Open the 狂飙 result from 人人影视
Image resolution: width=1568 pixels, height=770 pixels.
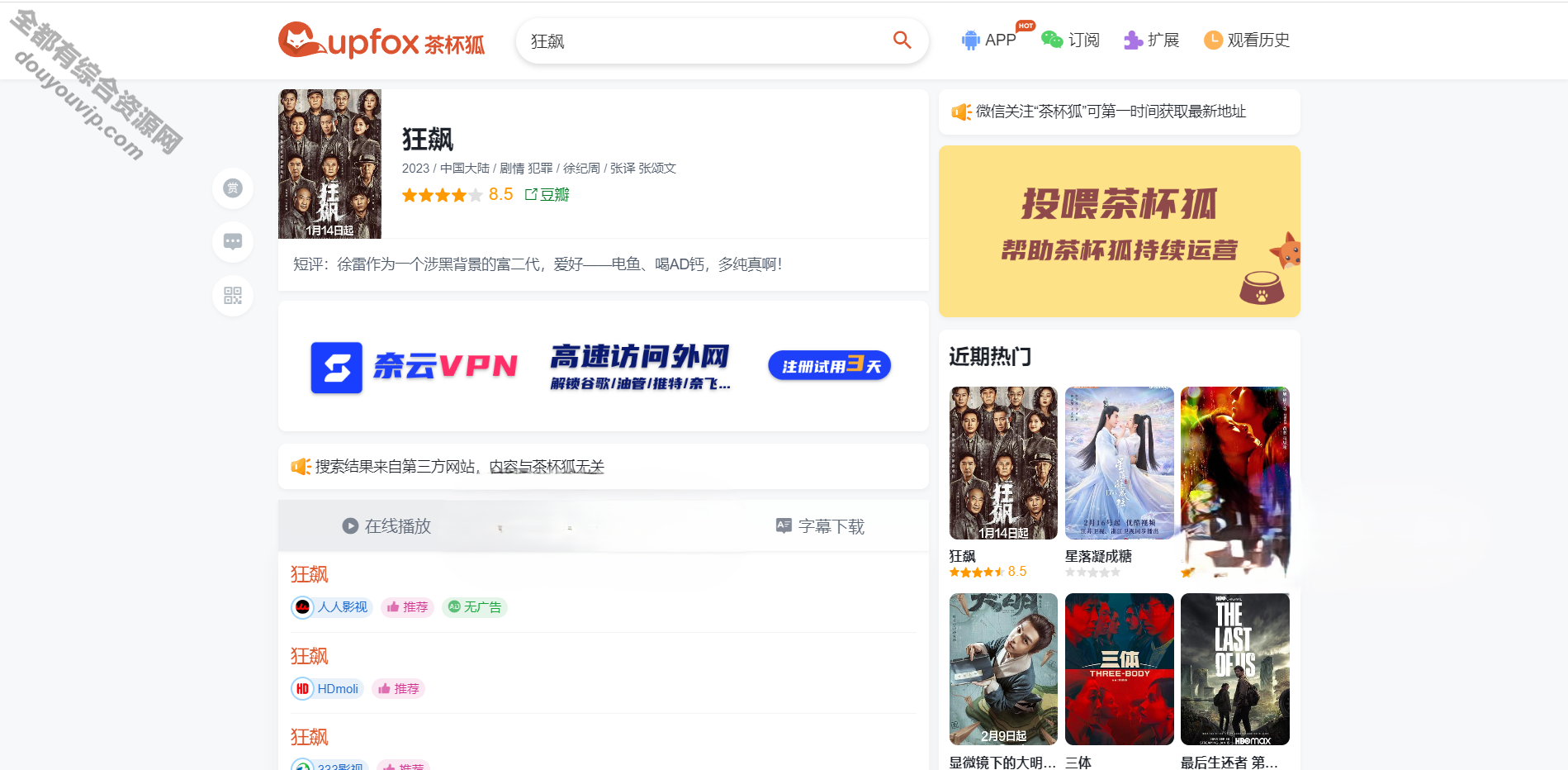click(310, 574)
